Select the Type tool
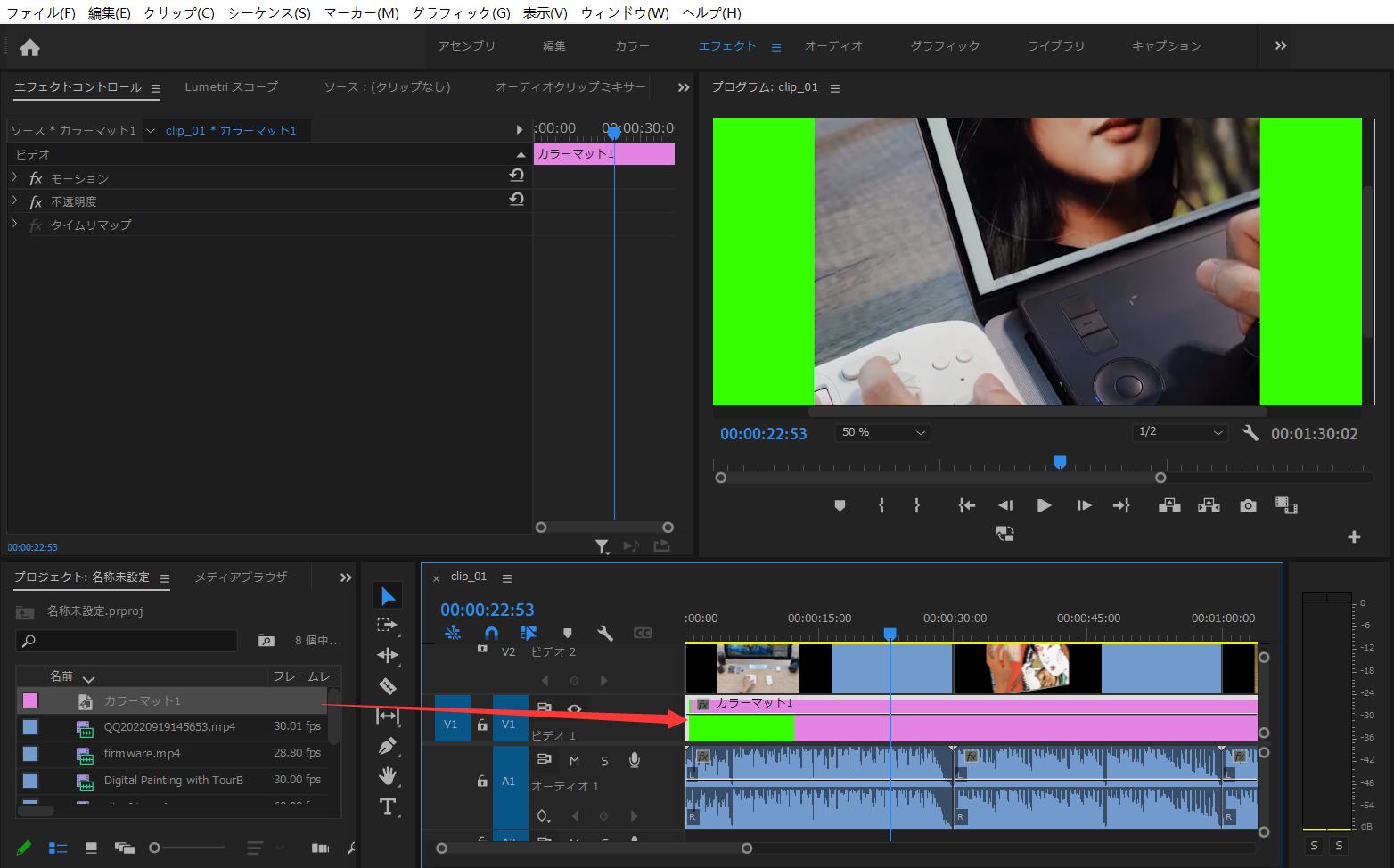The image size is (1394, 868). (x=388, y=807)
